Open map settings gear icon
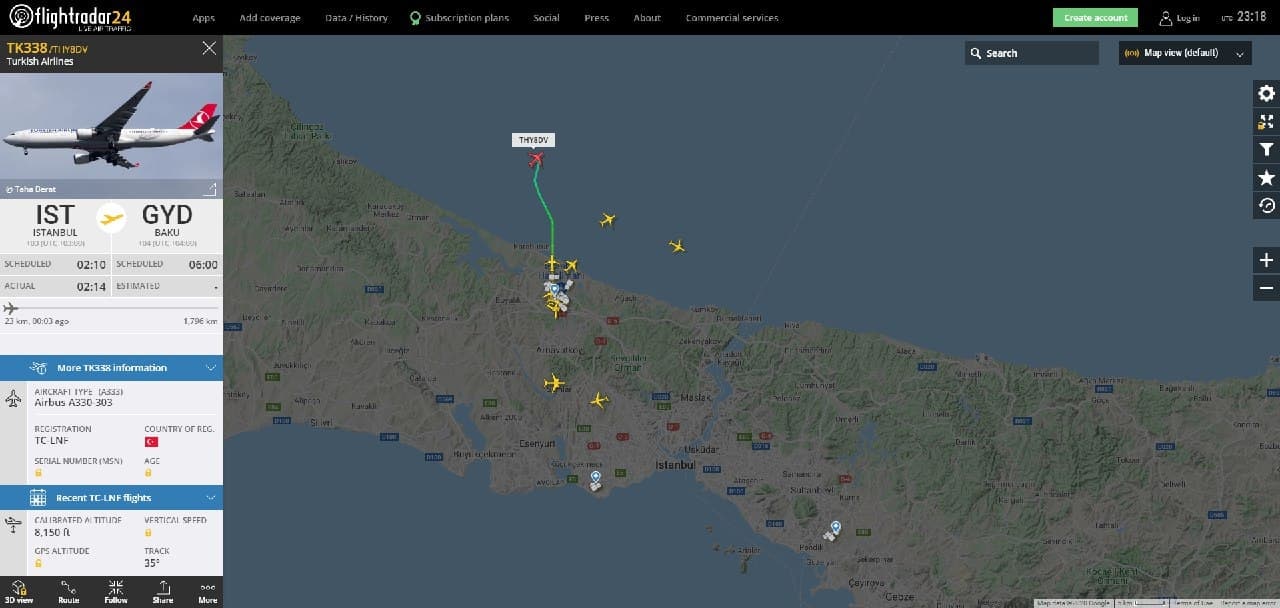The image size is (1280, 608). 1266,93
